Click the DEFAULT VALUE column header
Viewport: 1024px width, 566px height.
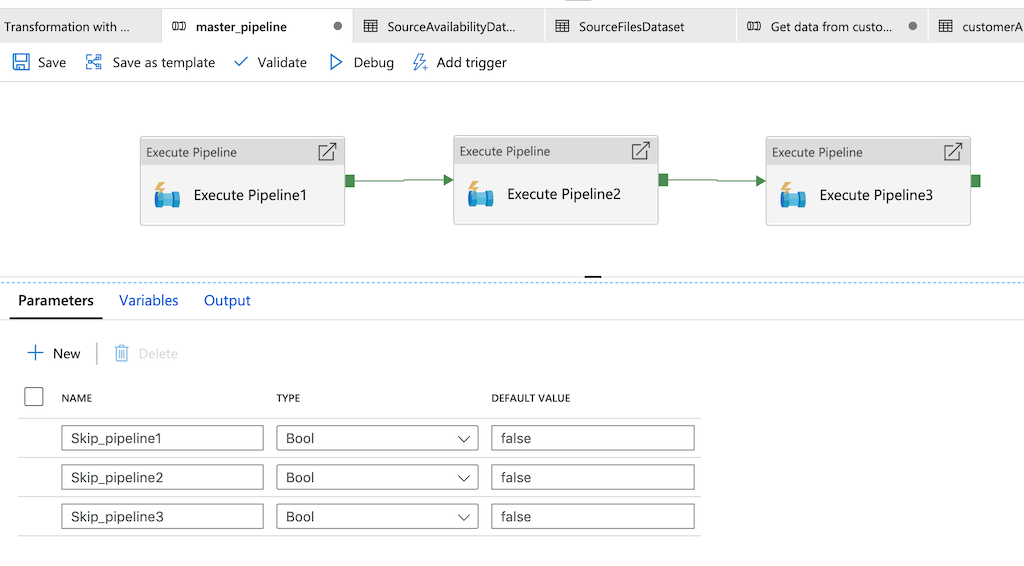[531, 398]
